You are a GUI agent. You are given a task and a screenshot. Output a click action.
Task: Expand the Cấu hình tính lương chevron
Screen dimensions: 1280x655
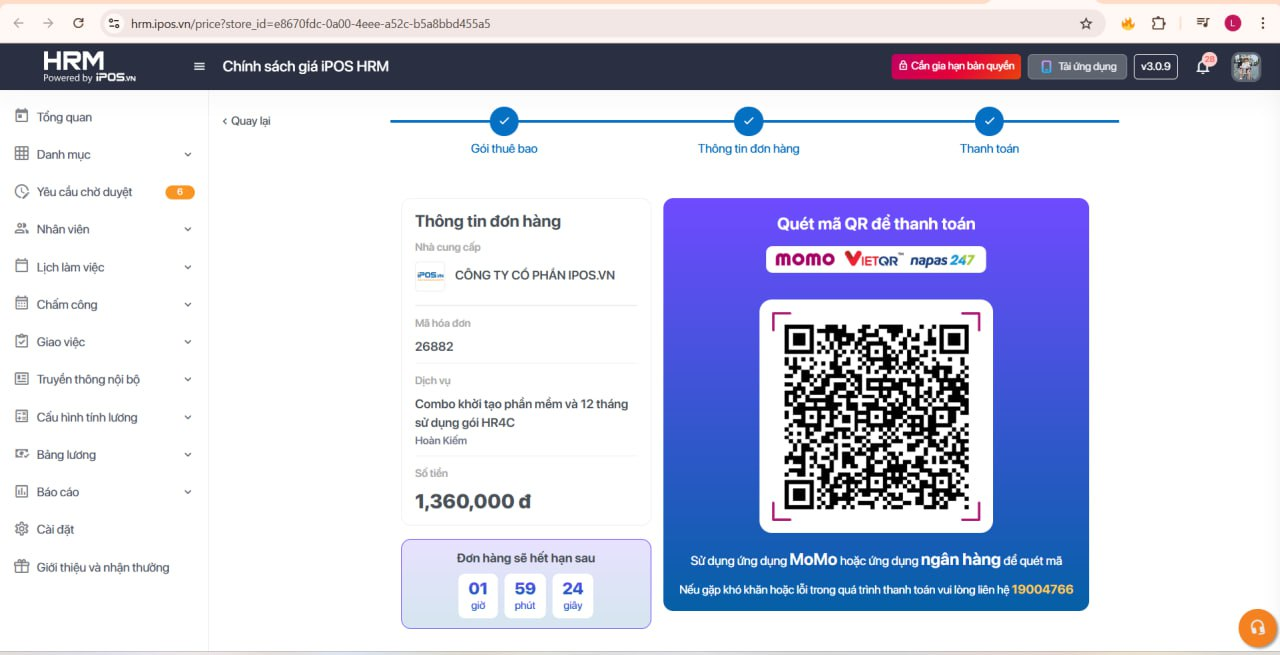[188, 417]
